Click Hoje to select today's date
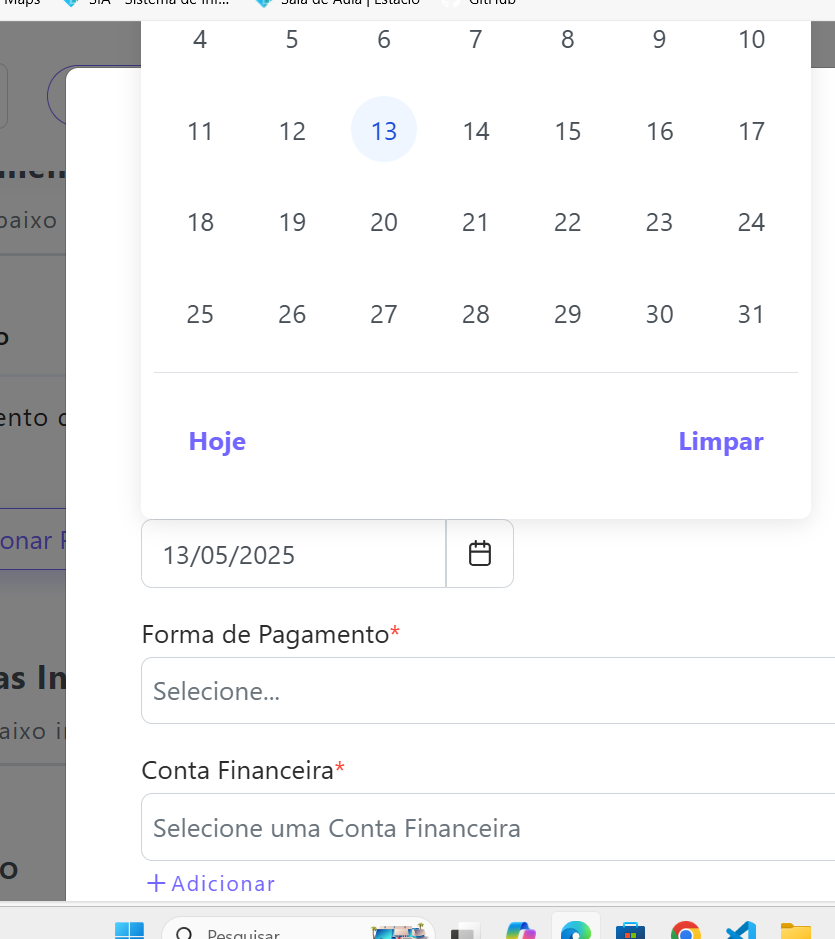Viewport: 835px width, 939px height. pyautogui.click(x=217, y=442)
